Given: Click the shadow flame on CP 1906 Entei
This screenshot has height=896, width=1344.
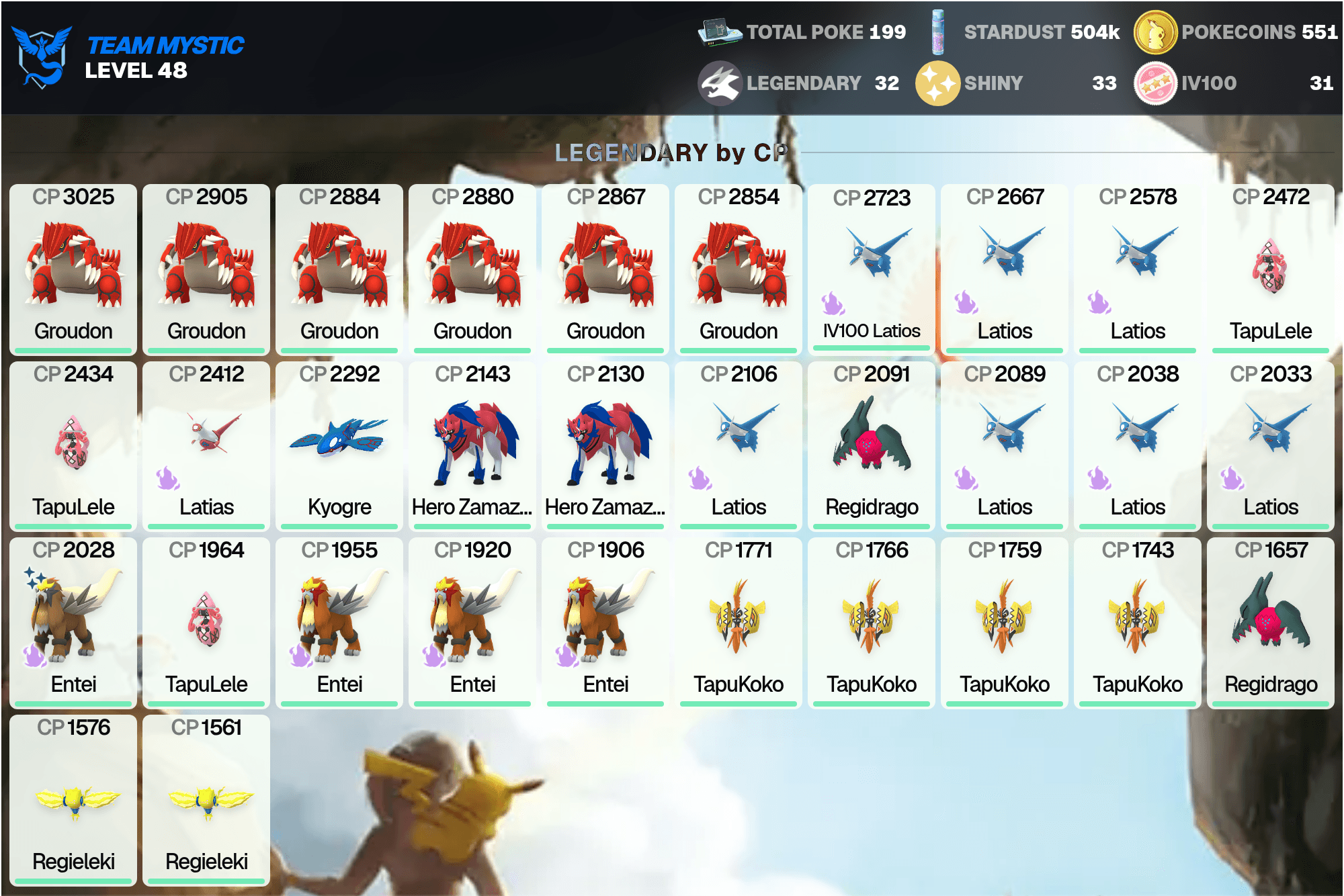Looking at the screenshot, I should (566, 655).
